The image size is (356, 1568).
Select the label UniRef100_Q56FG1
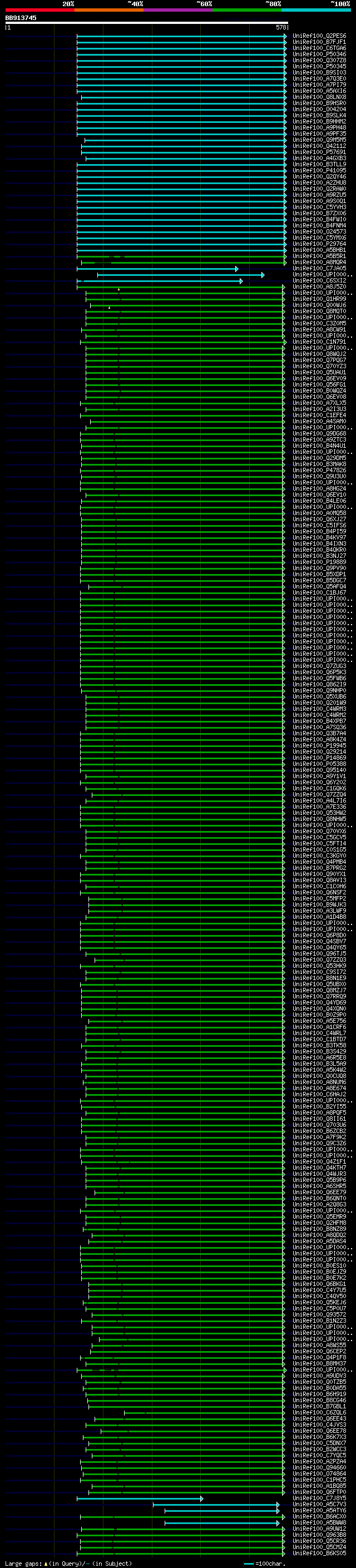click(x=319, y=385)
